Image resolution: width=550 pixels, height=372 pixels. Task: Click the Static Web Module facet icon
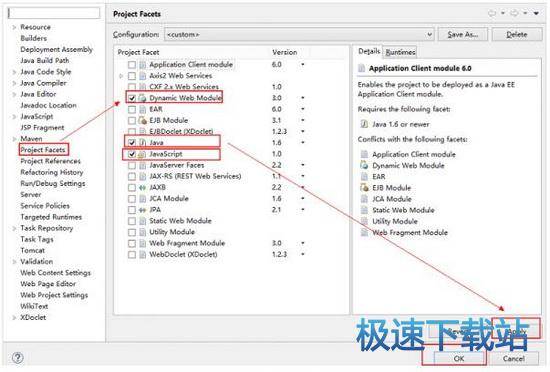point(142,221)
